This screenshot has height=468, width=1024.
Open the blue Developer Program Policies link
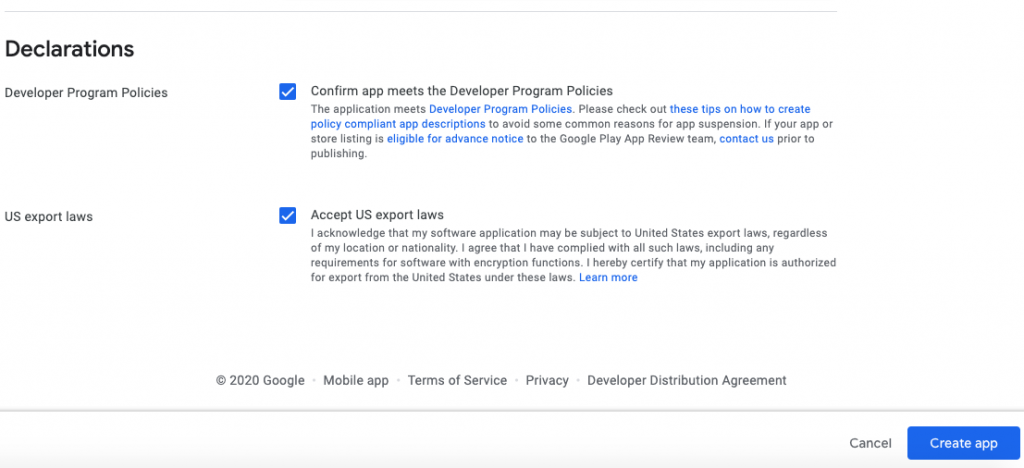coord(501,109)
